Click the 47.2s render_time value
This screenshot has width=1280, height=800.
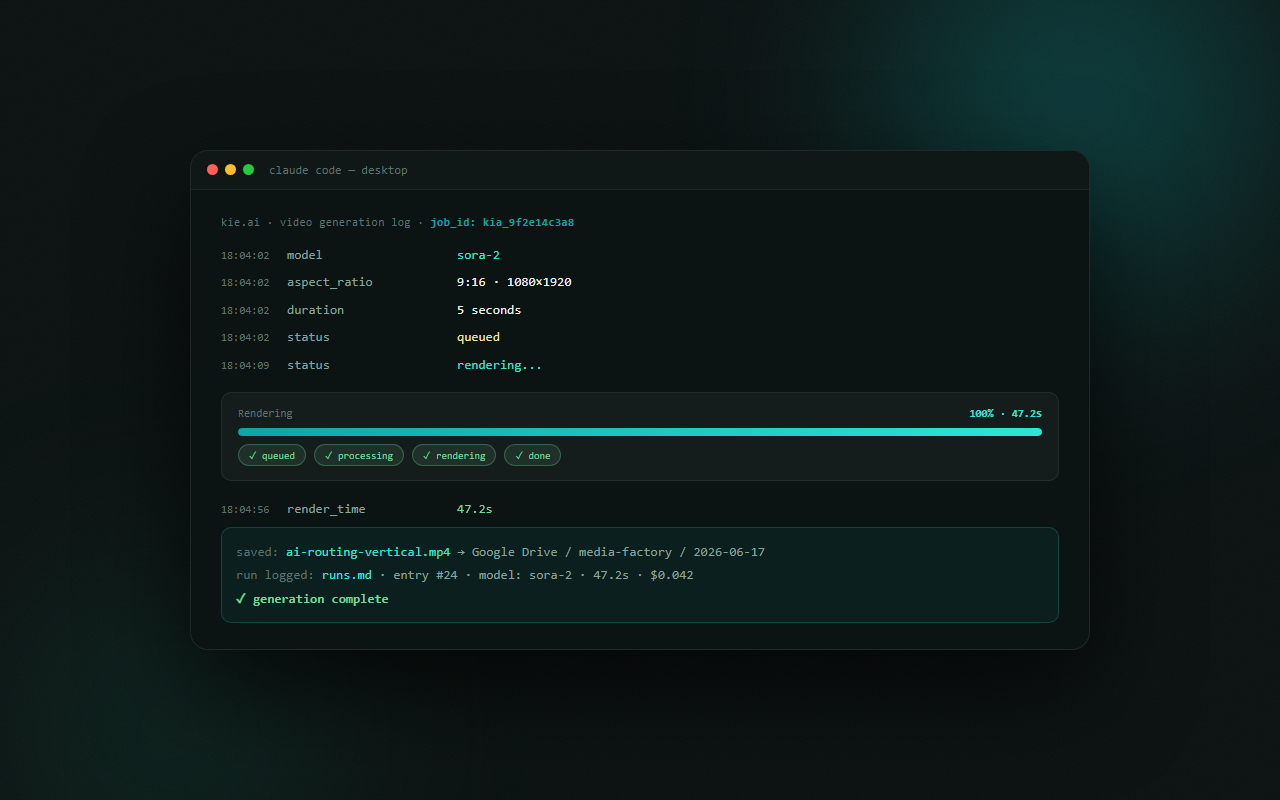475,509
